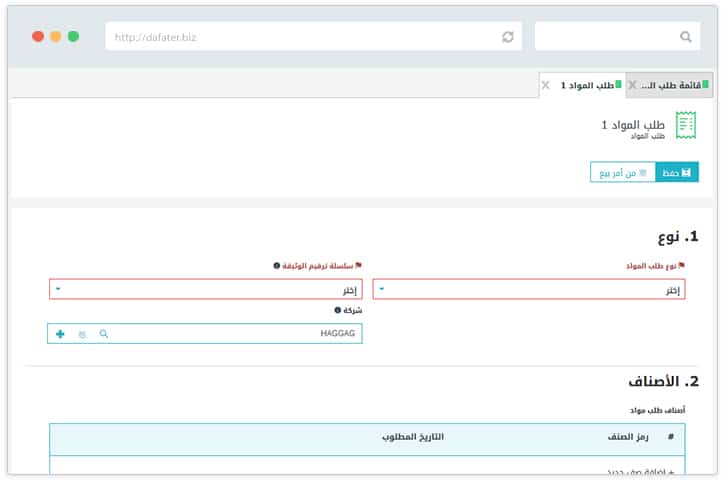
Task: Close the طلب المواد 1 tab
Action: [x=545, y=86]
